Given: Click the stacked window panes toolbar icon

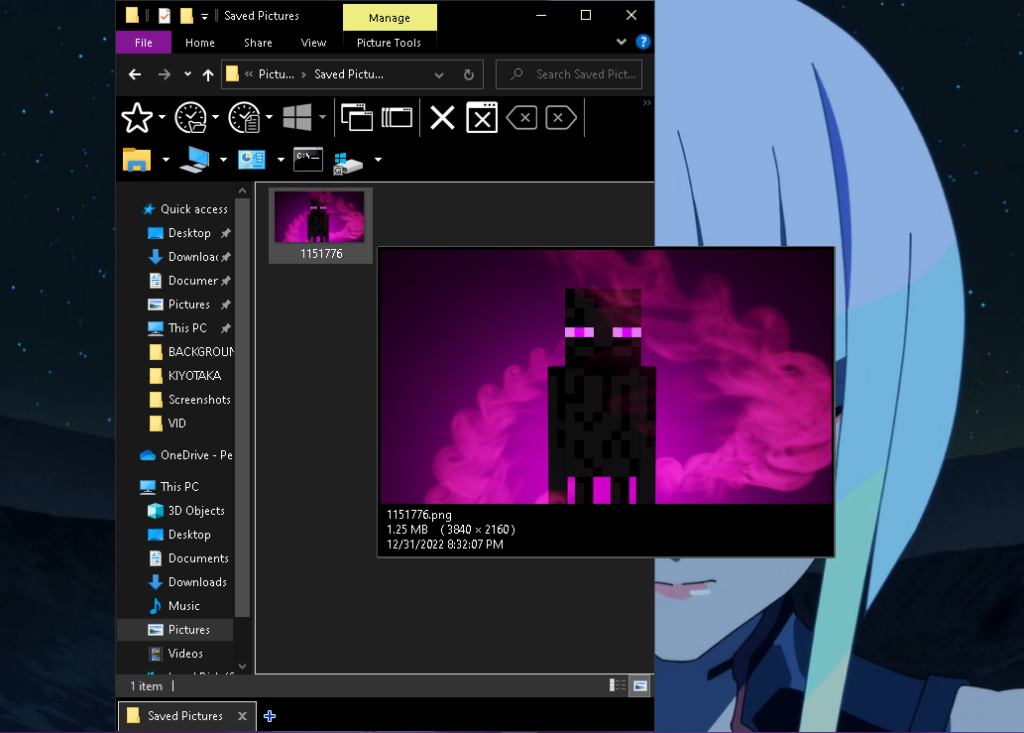Looking at the screenshot, I should [x=397, y=118].
